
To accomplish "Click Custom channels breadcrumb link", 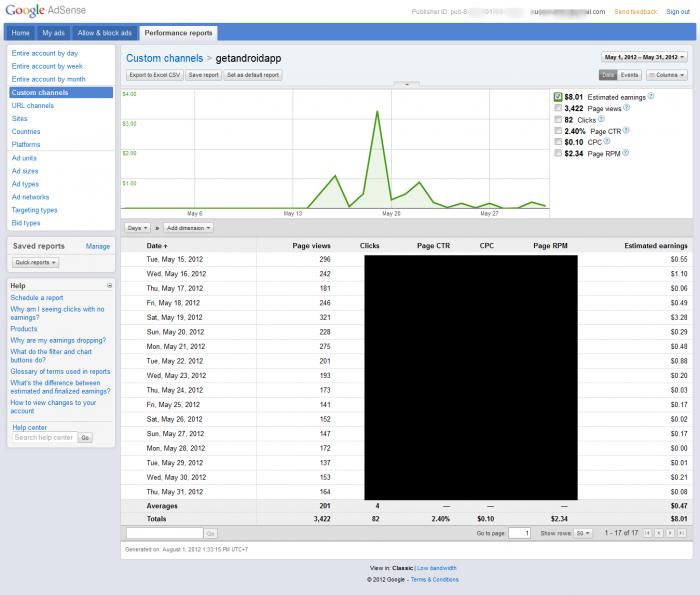I will point(164,58).
